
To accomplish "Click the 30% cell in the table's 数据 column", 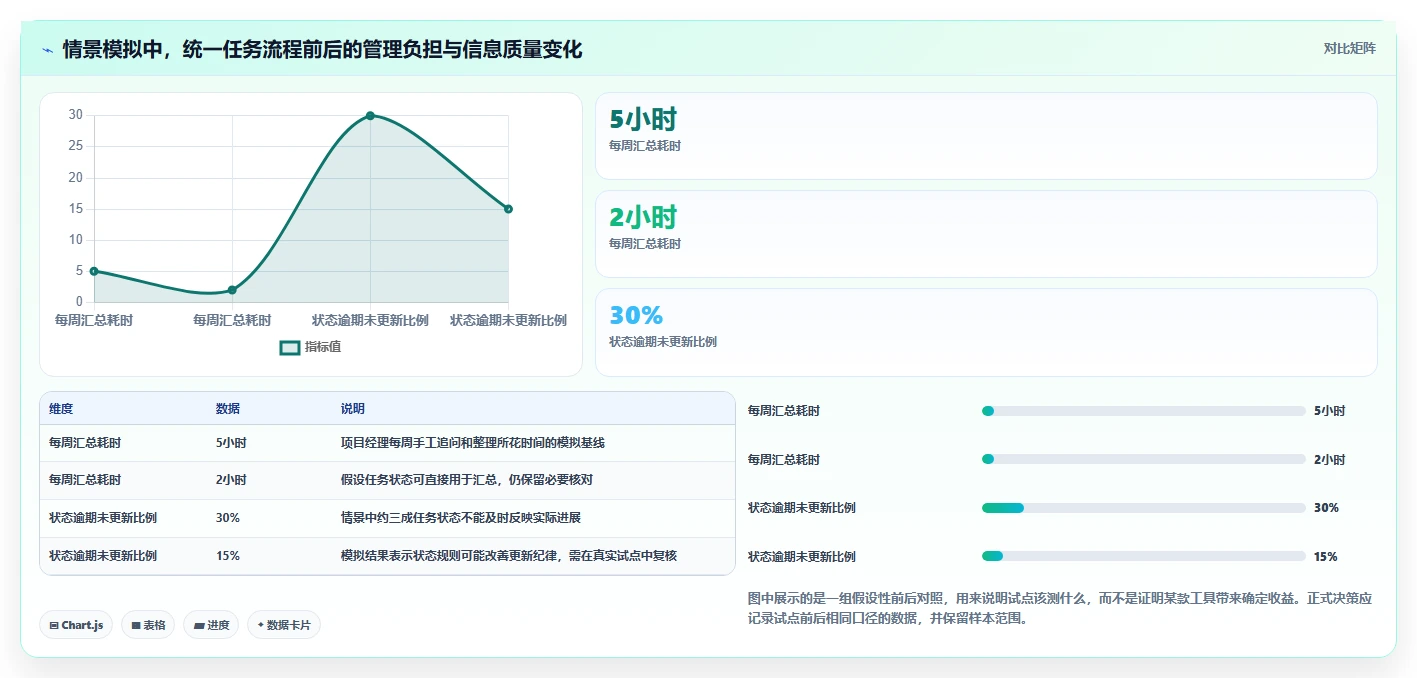I will [228, 518].
